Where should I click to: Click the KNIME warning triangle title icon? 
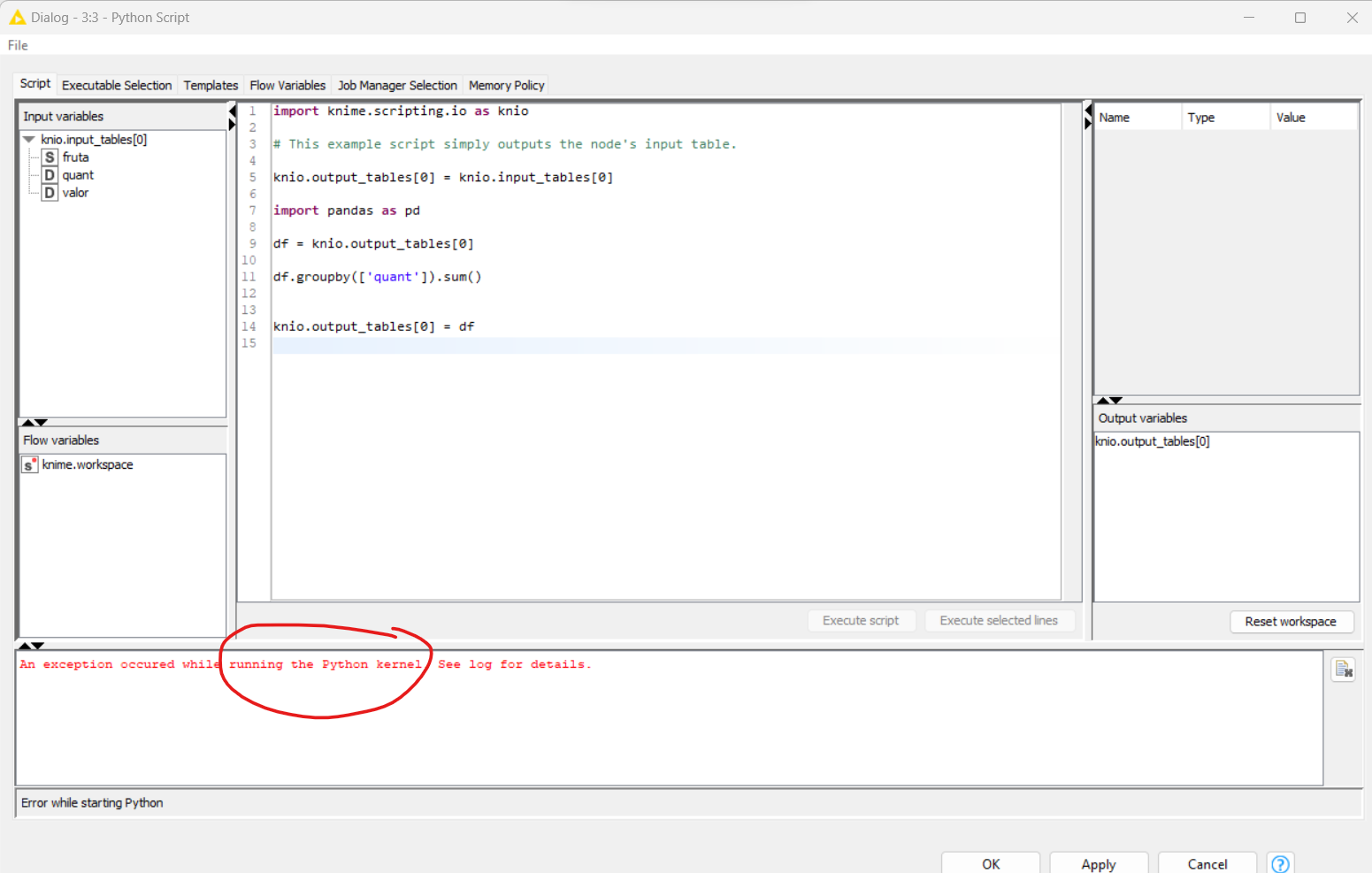click(x=17, y=18)
